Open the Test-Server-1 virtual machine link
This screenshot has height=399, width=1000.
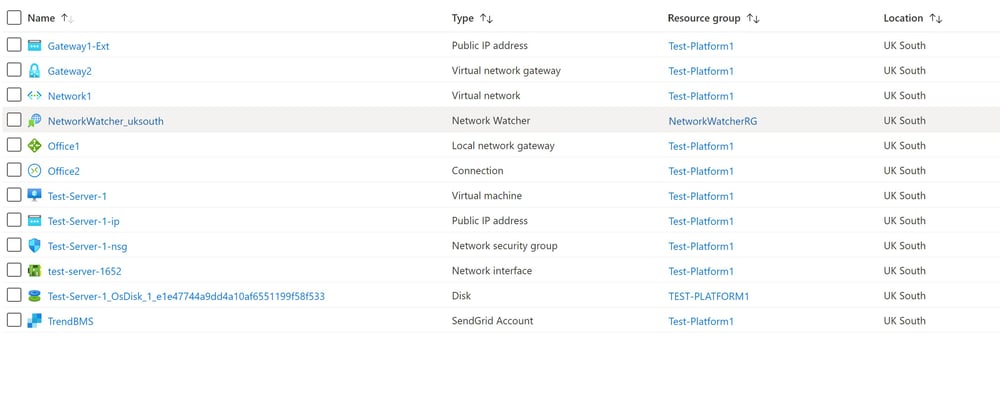[77, 196]
